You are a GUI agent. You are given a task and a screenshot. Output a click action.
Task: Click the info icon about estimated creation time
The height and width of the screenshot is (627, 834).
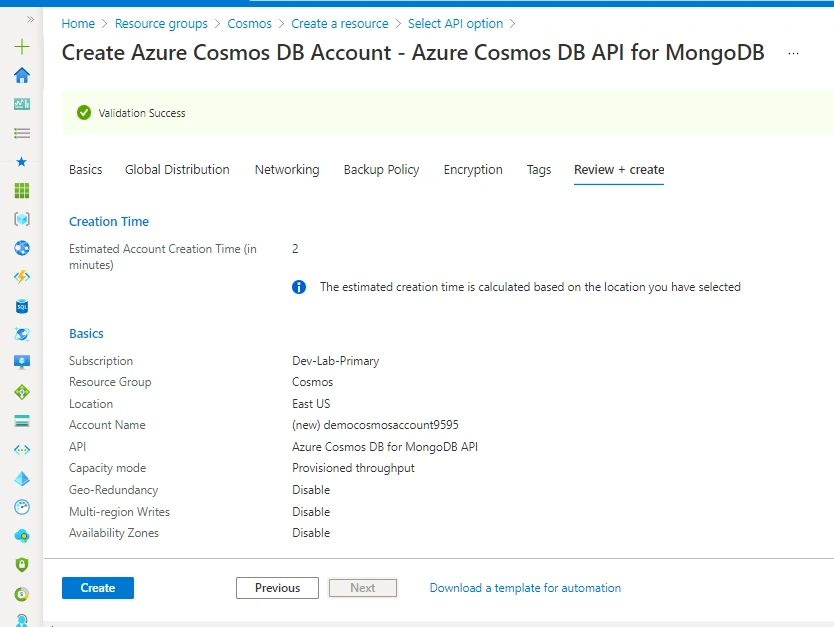[x=298, y=287]
